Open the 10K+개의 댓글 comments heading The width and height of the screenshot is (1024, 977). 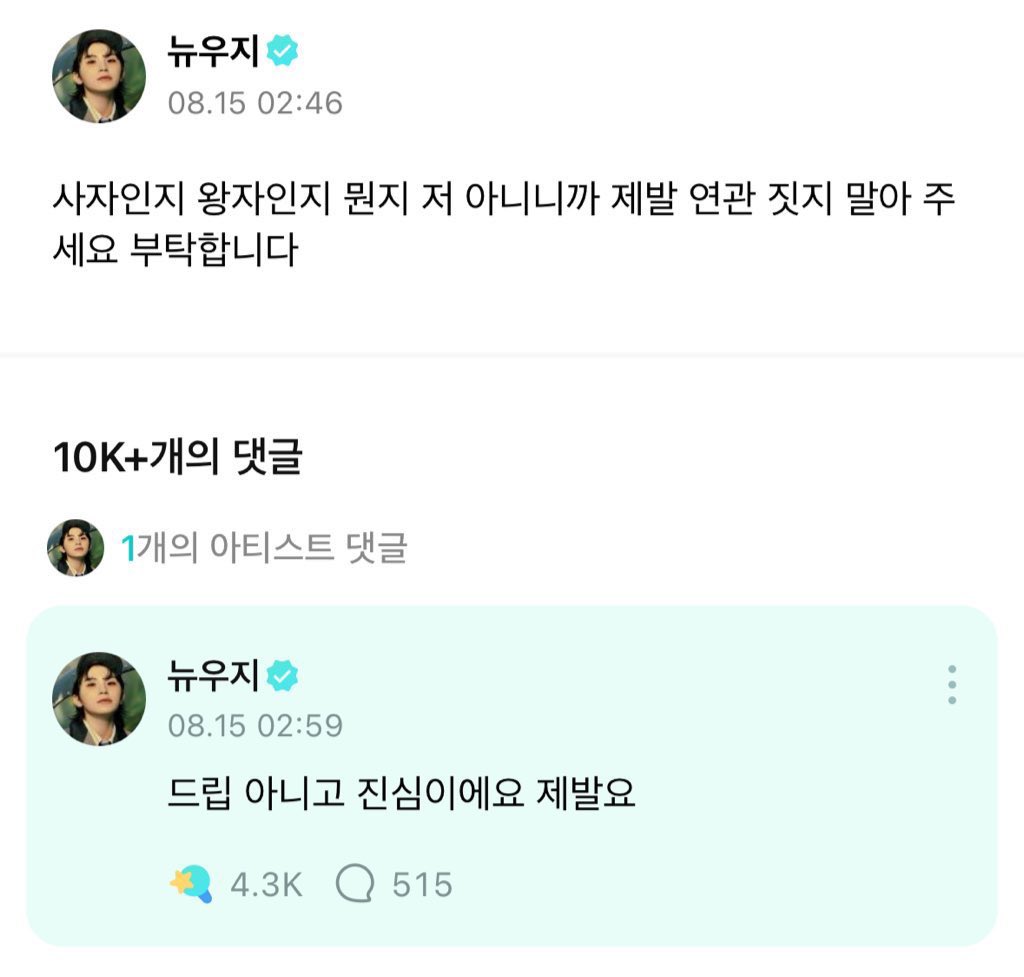point(177,458)
